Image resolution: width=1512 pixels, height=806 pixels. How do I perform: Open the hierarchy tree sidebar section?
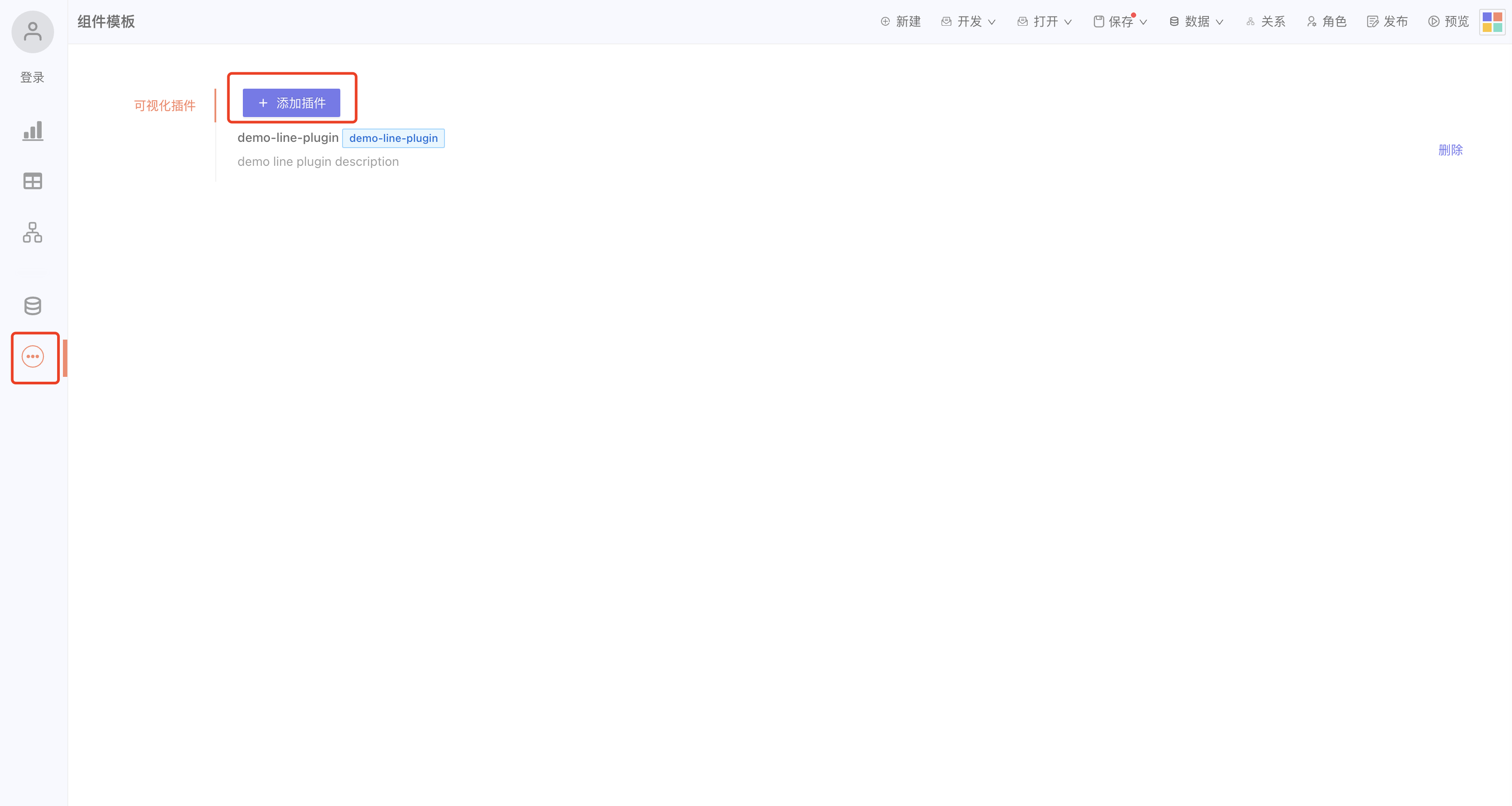[32, 232]
